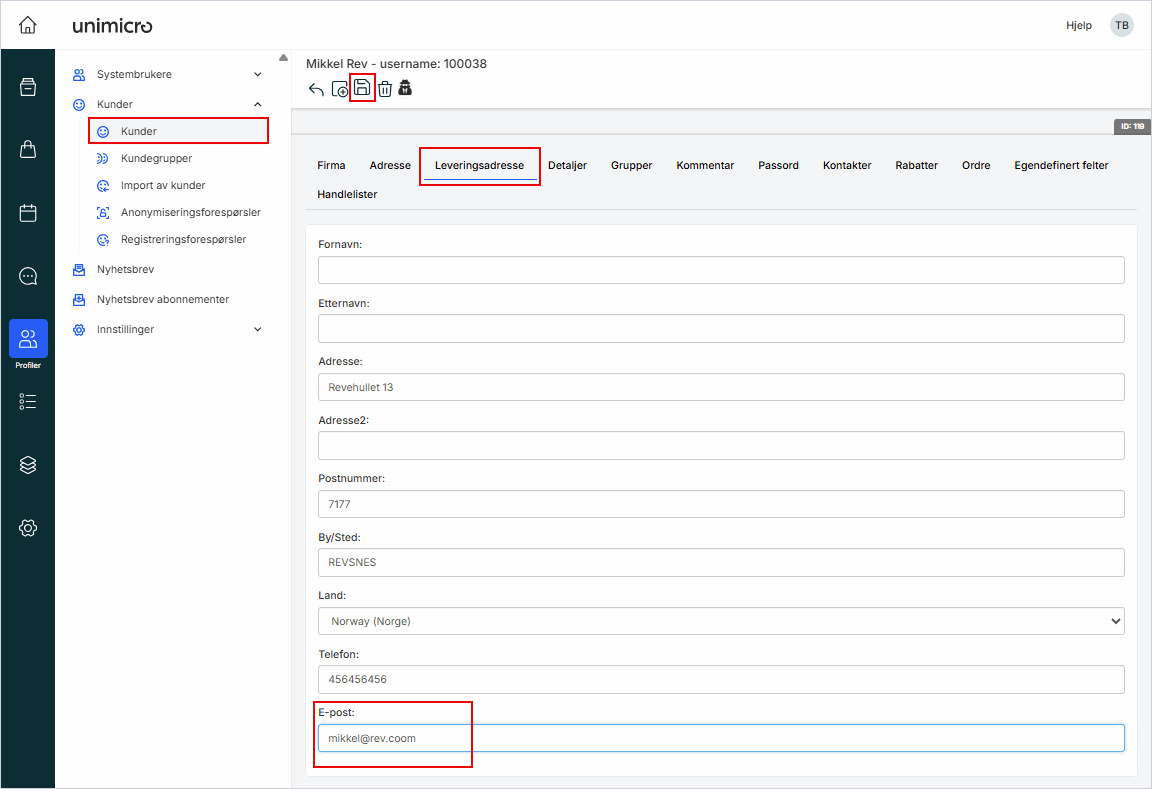Switch to the Handlelister tab
The image size is (1152, 789).
coord(347,195)
